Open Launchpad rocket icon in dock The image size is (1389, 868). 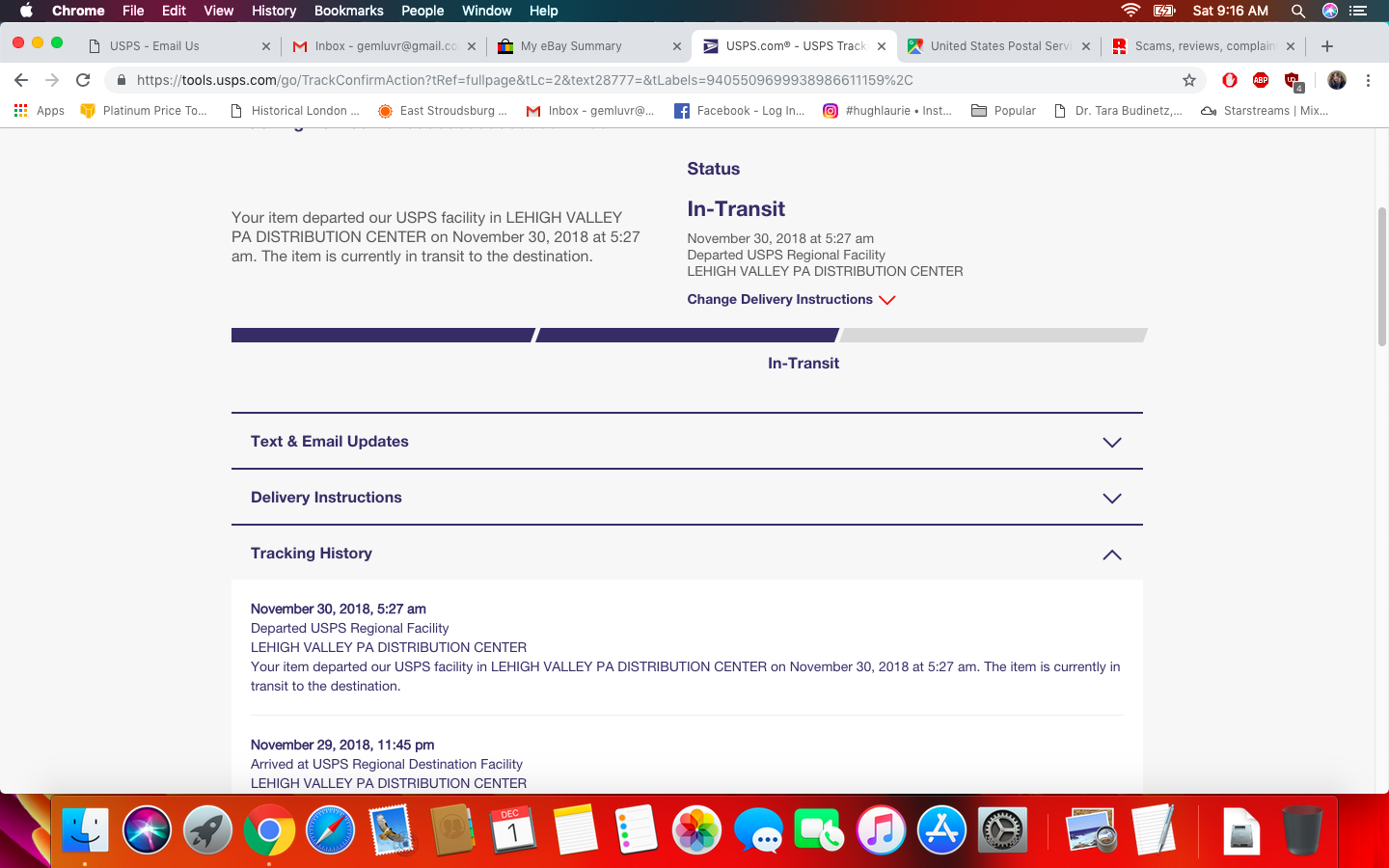click(x=207, y=829)
